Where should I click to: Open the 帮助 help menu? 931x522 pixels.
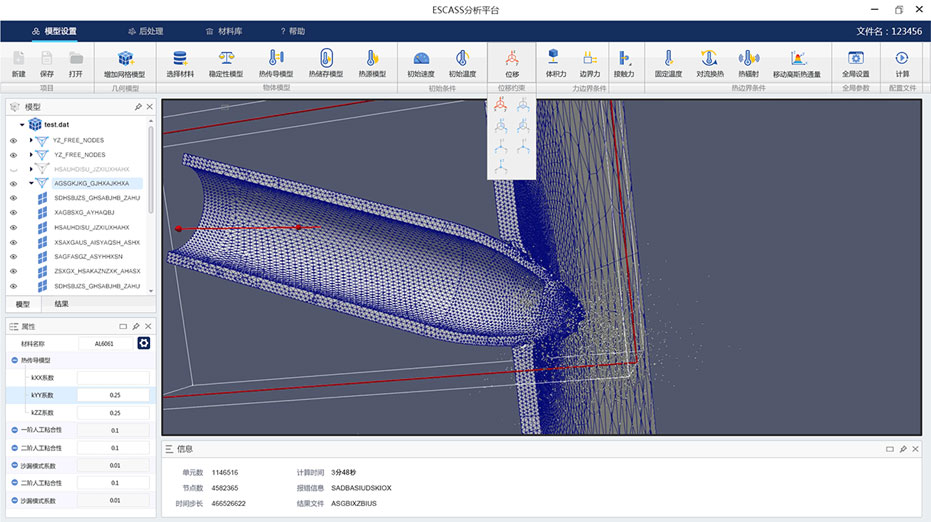(x=292, y=31)
